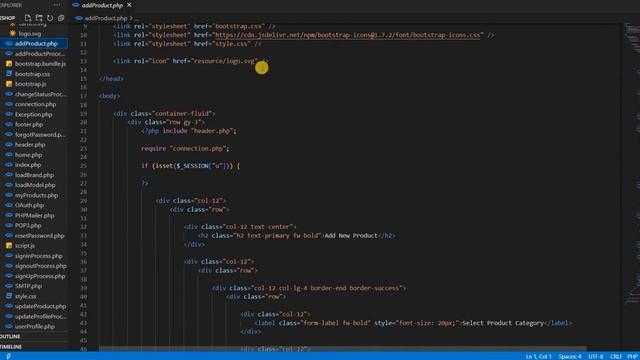This screenshot has height=360, width=640.
Task: Open the Explorer more actions ellipsis
Action: tap(57, 4)
